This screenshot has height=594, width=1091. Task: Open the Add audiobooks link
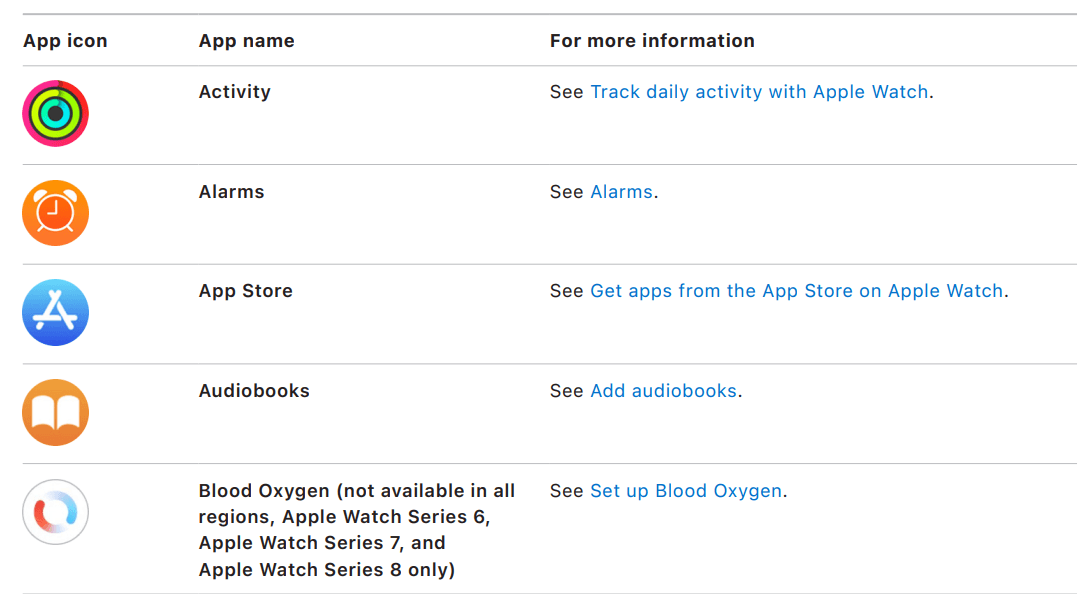click(x=663, y=391)
